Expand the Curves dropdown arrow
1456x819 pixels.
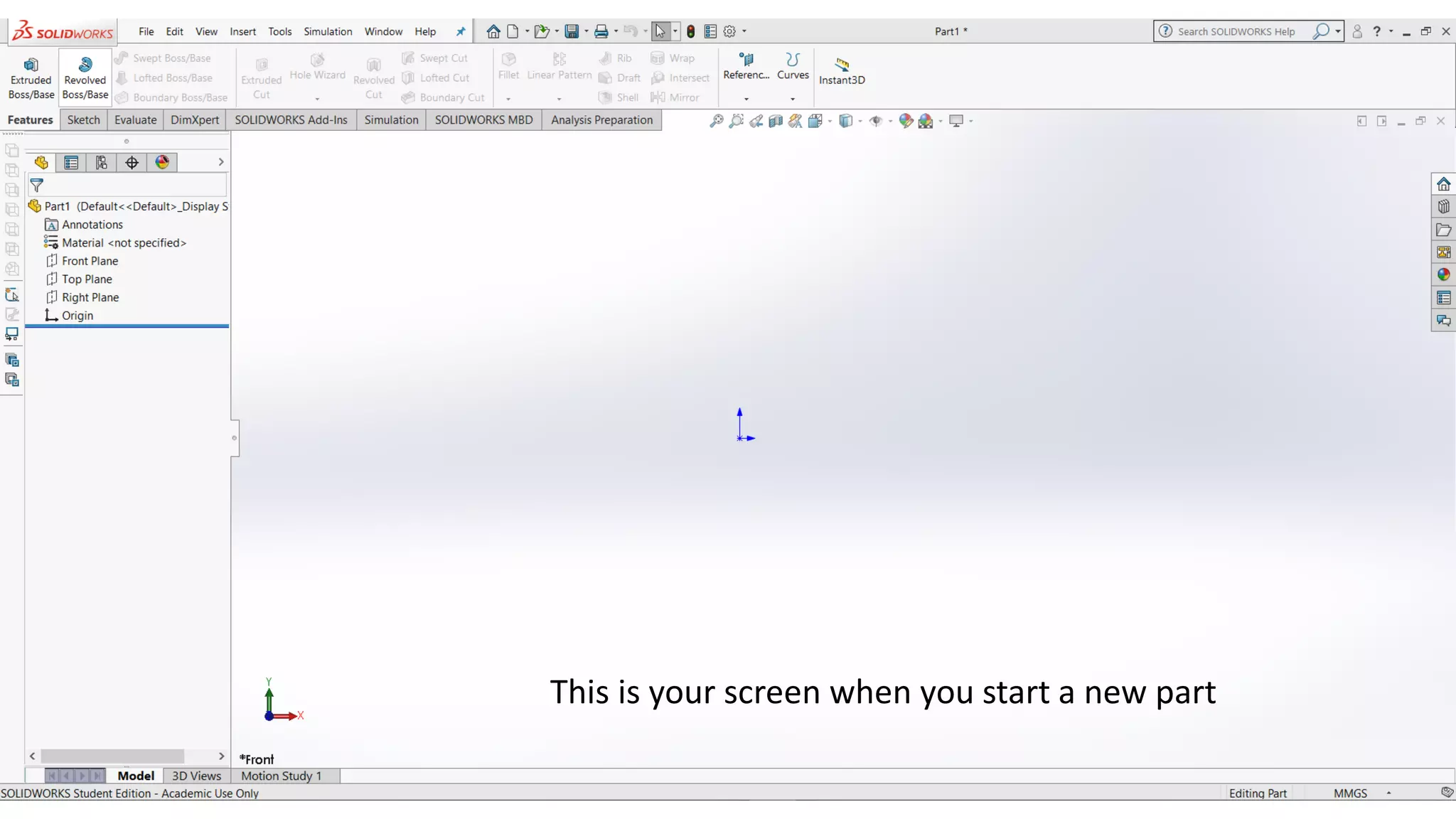tap(793, 99)
